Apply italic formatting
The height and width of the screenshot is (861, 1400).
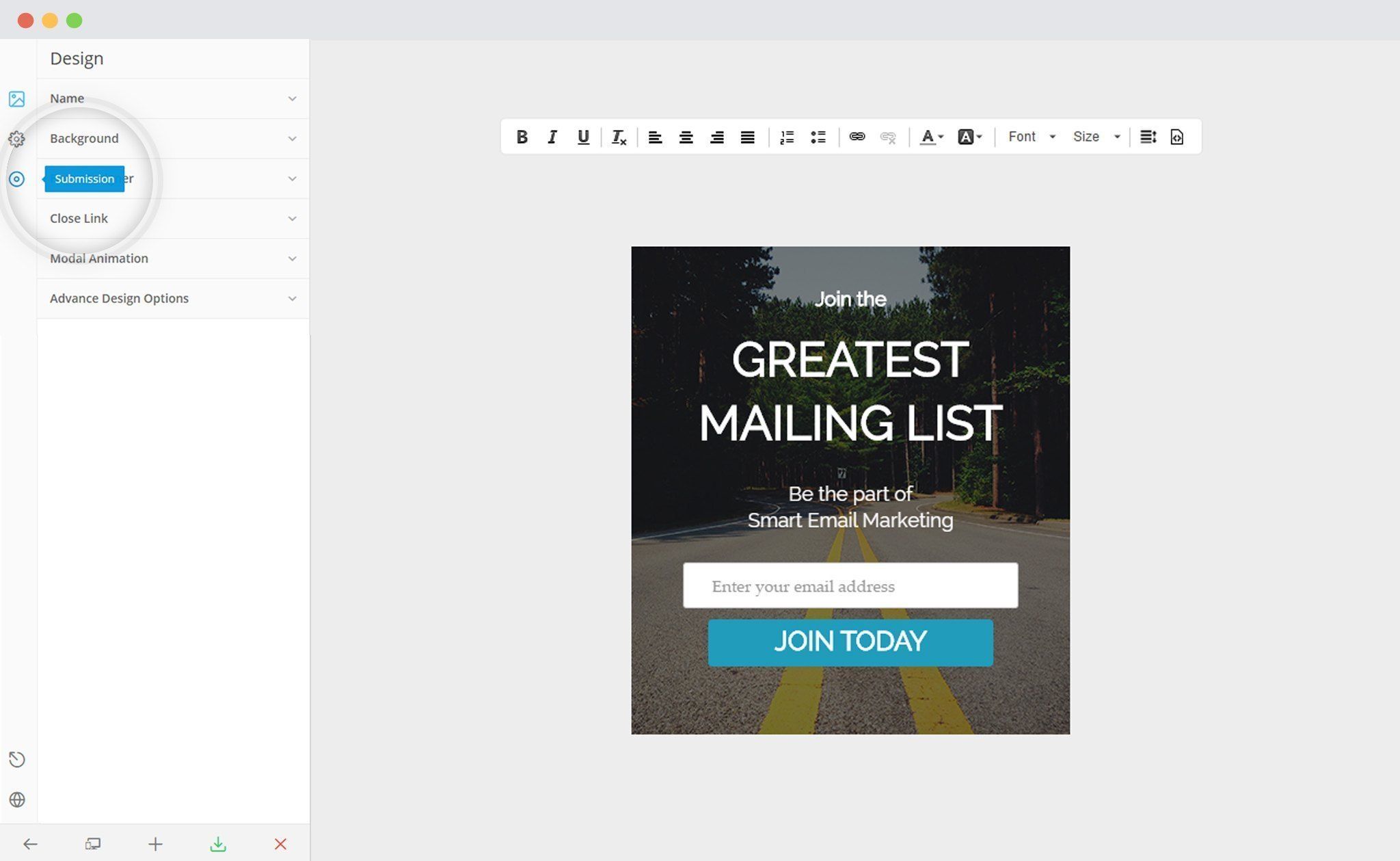click(552, 137)
